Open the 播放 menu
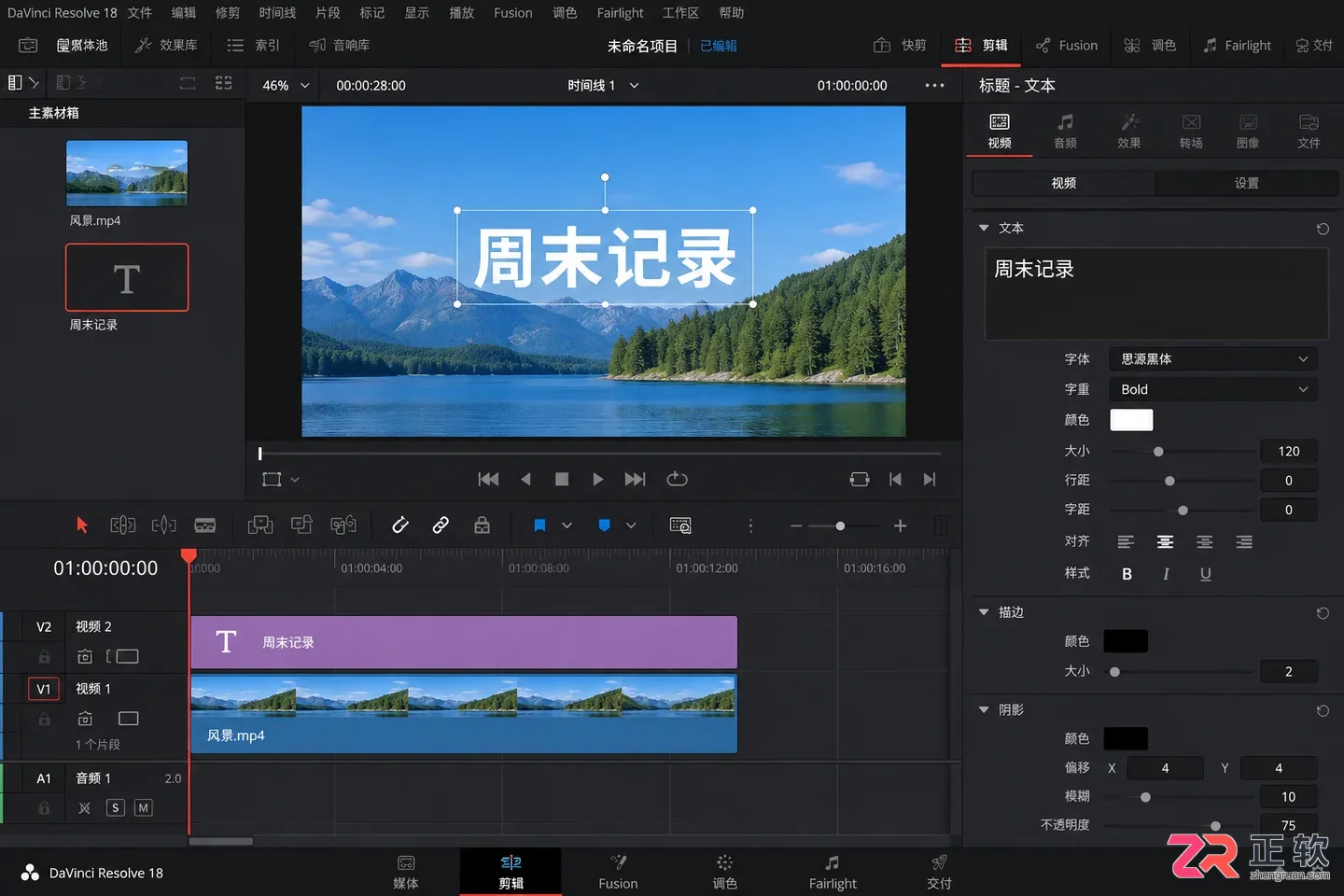 [x=461, y=12]
